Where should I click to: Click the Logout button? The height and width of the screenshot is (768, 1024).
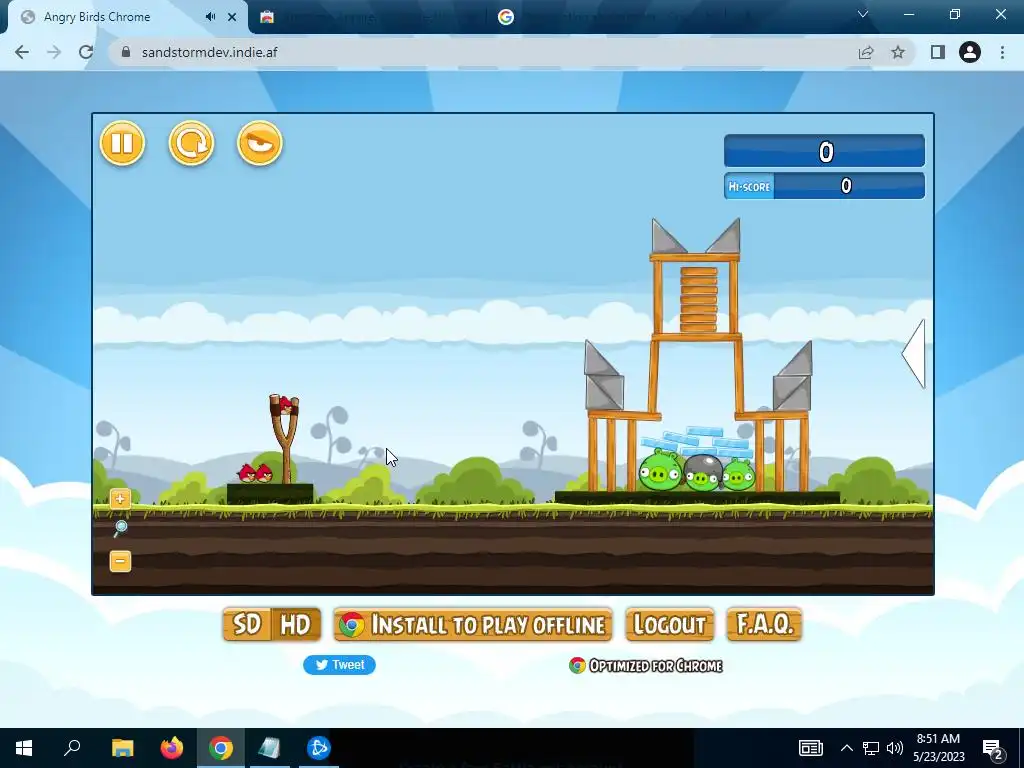tap(669, 625)
